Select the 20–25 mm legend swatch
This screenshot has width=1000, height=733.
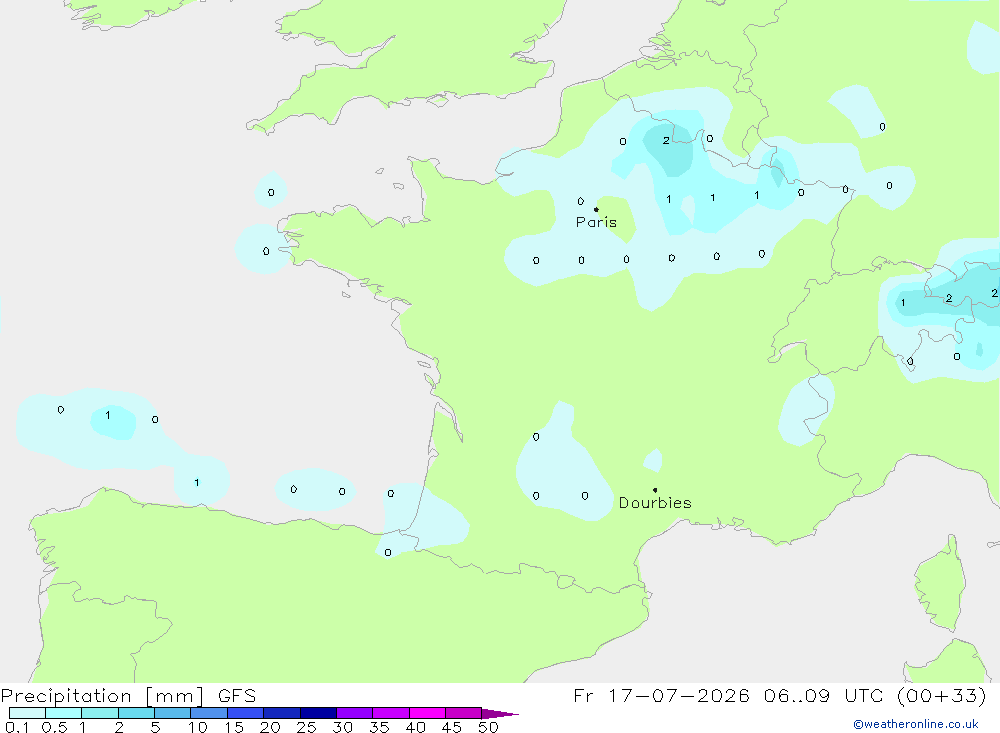coord(282,713)
